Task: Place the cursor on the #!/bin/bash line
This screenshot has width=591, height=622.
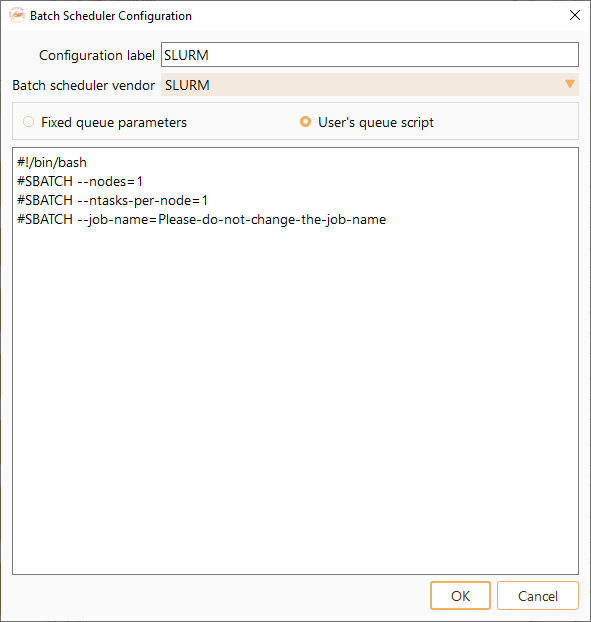Action: pos(52,162)
